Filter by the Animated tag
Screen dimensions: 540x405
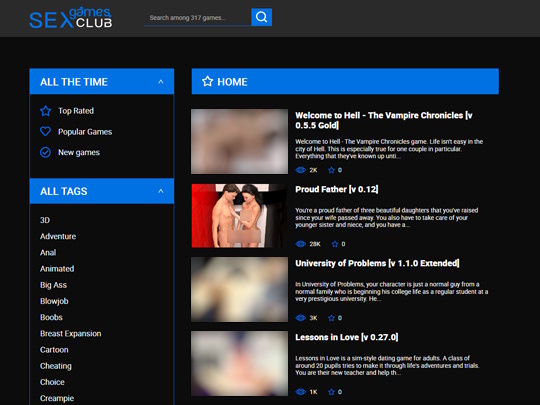click(57, 269)
